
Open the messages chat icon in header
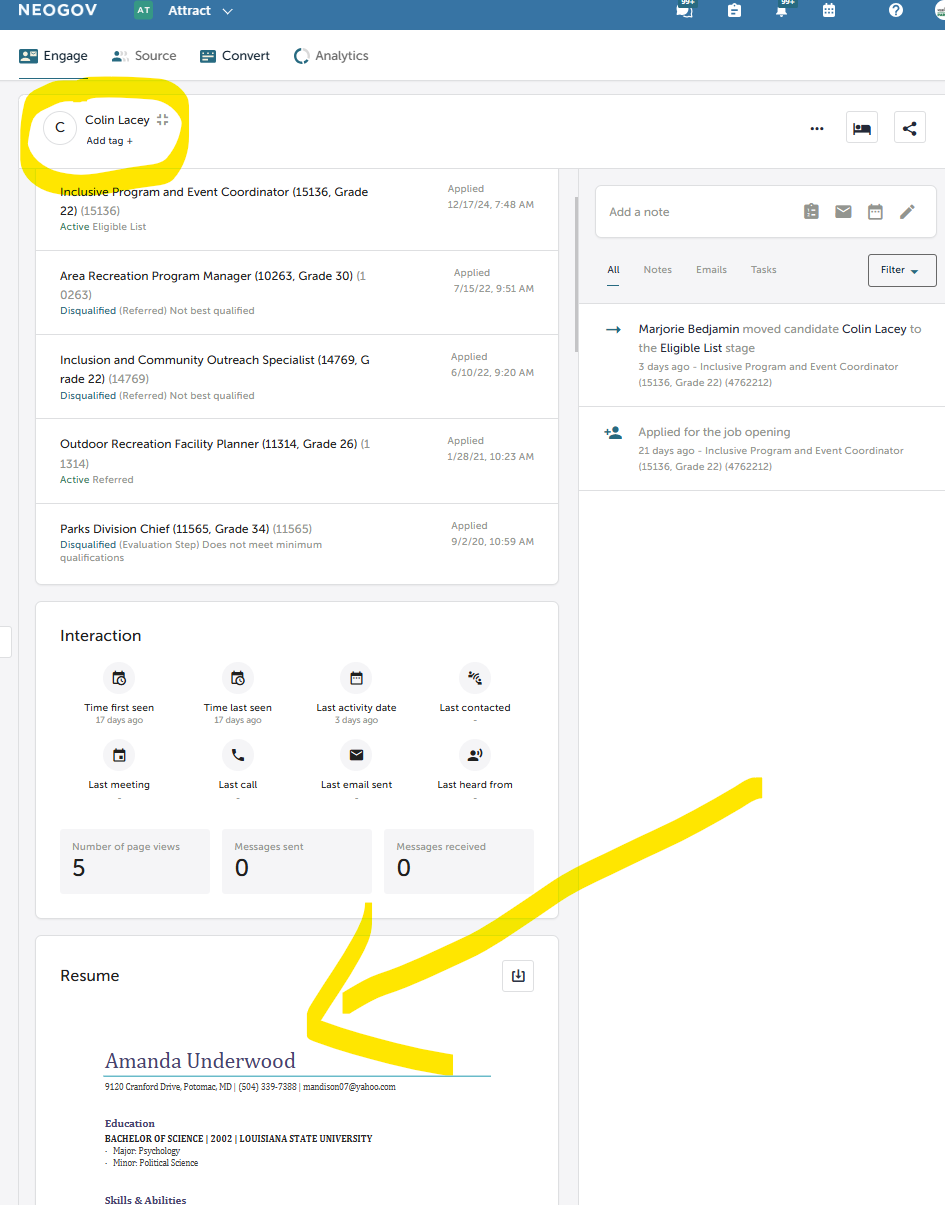coord(685,11)
